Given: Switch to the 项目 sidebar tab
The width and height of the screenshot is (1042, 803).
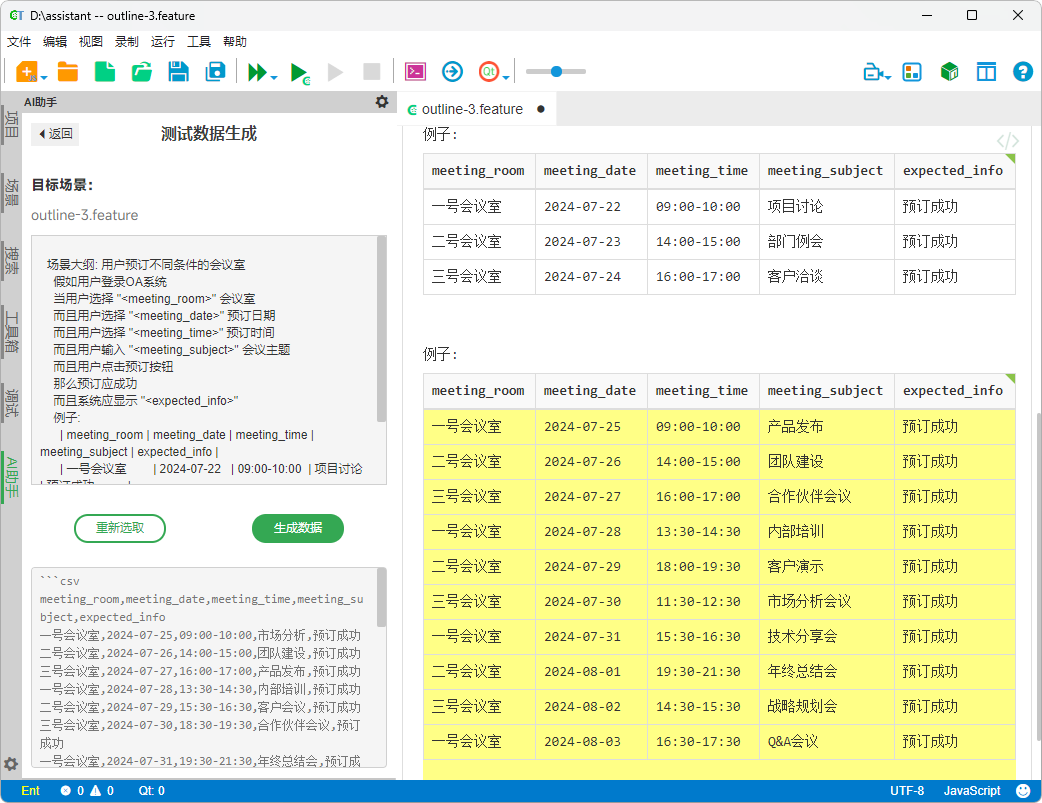Looking at the screenshot, I should 11,124.
